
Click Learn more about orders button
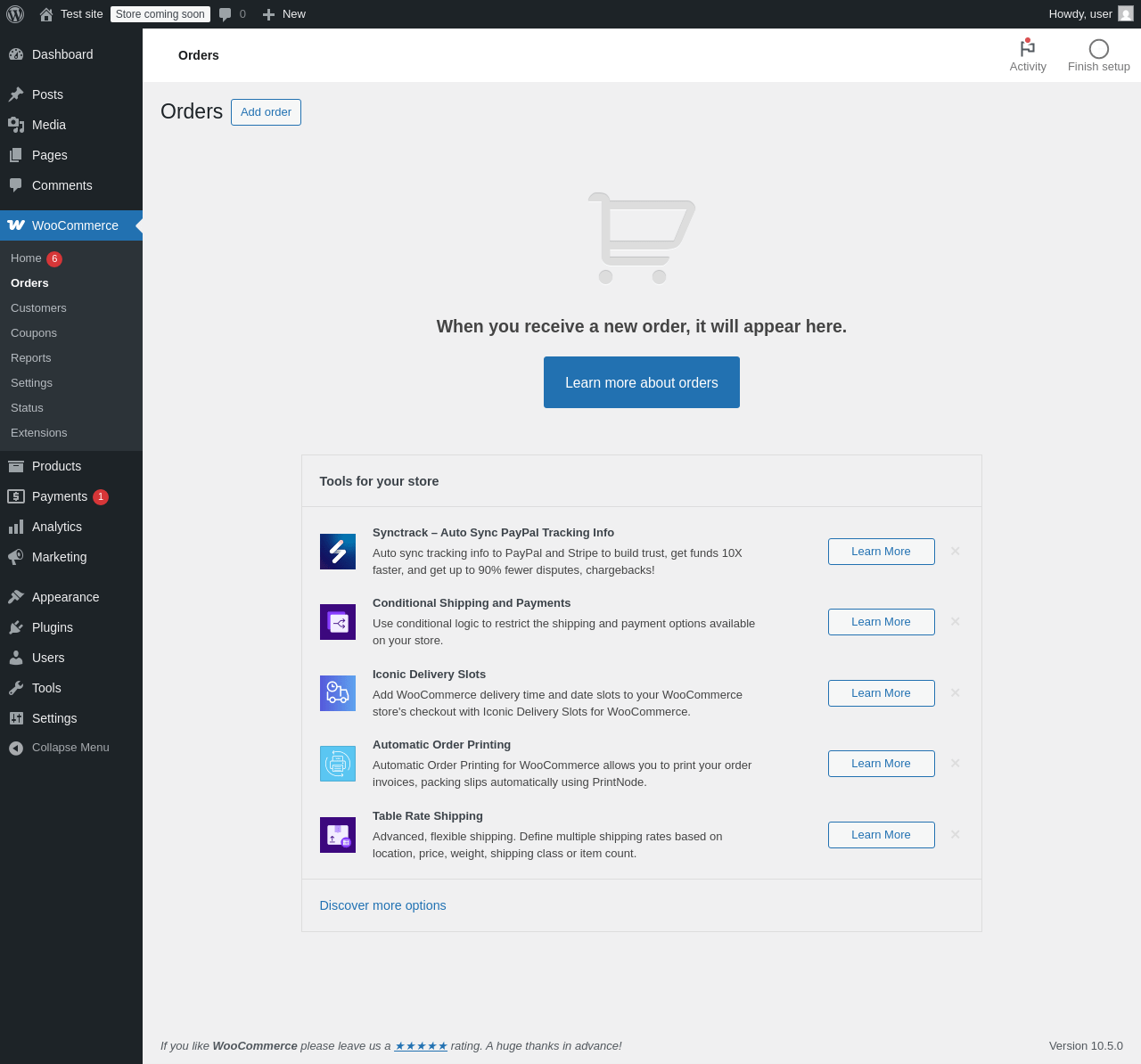(642, 382)
